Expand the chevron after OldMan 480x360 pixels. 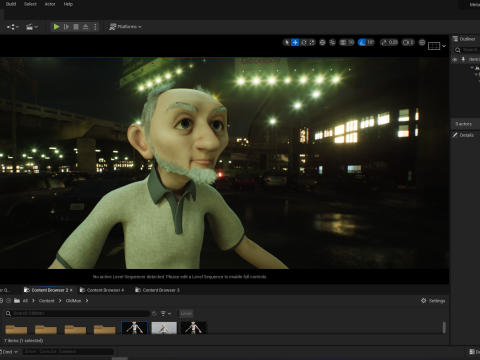[87, 301]
